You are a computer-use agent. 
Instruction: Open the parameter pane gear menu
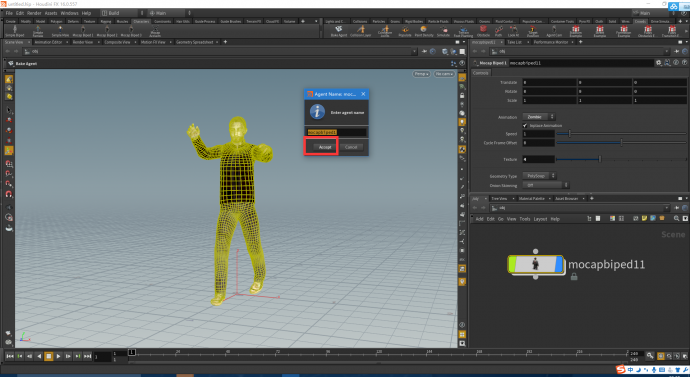pyautogui.click(x=659, y=63)
